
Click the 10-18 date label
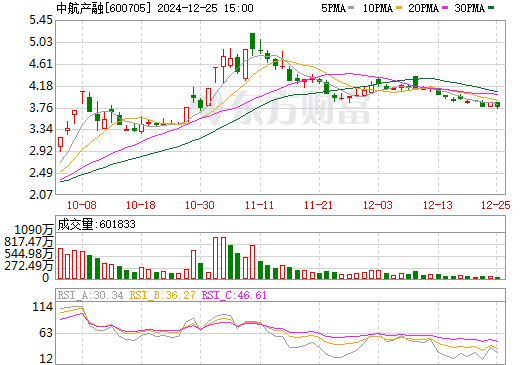click(141, 205)
